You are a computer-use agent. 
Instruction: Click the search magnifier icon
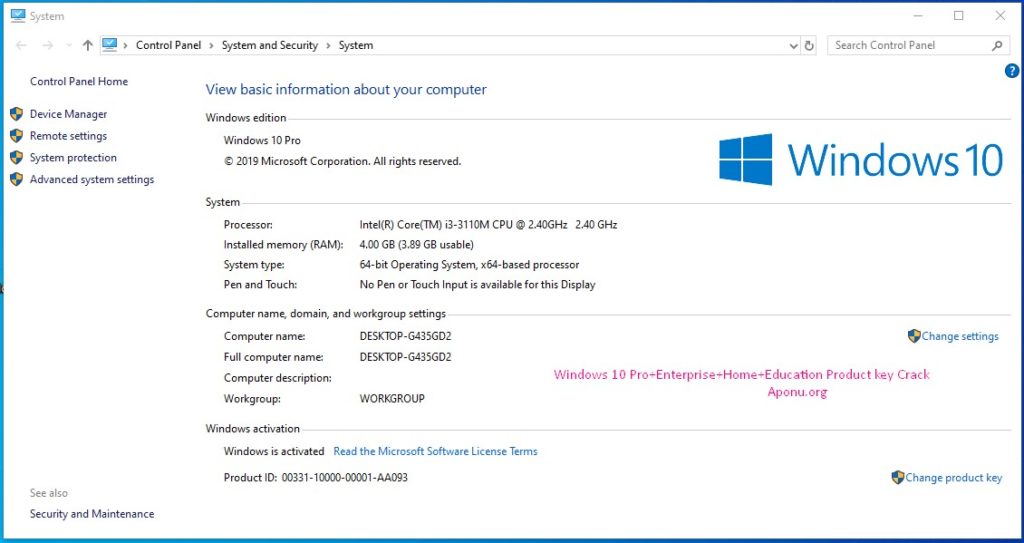tap(997, 46)
